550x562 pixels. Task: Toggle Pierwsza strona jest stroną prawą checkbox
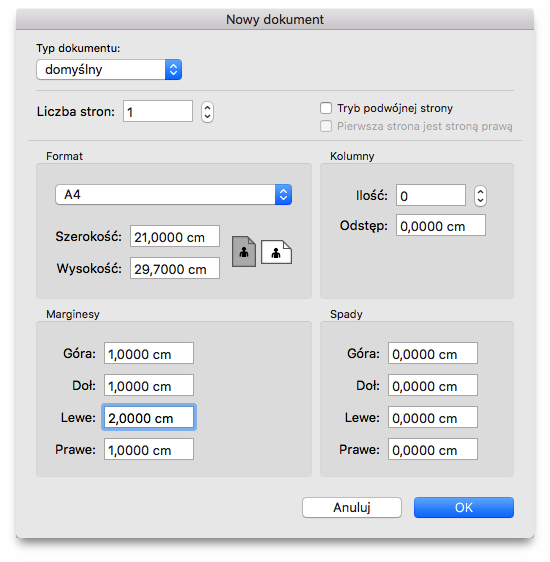pyautogui.click(x=326, y=126)
